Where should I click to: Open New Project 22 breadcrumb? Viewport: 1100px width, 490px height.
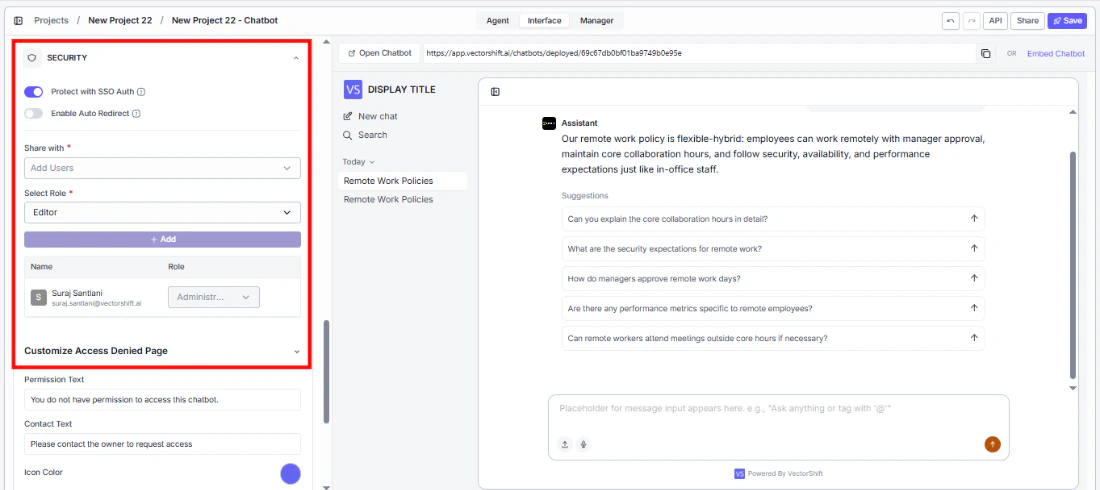click(x=120, y=20)
